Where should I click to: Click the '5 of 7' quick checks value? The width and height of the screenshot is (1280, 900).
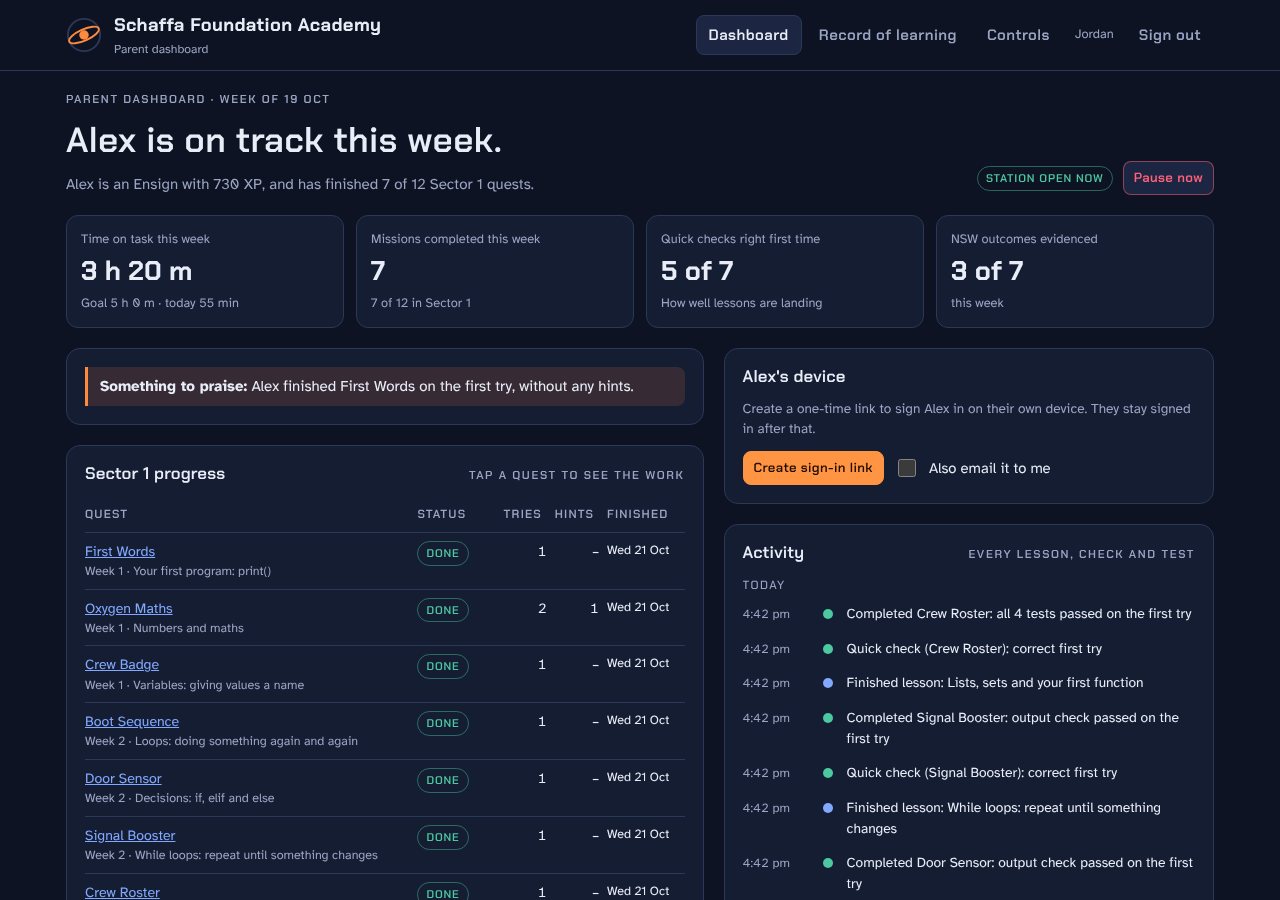coord(697,271)
